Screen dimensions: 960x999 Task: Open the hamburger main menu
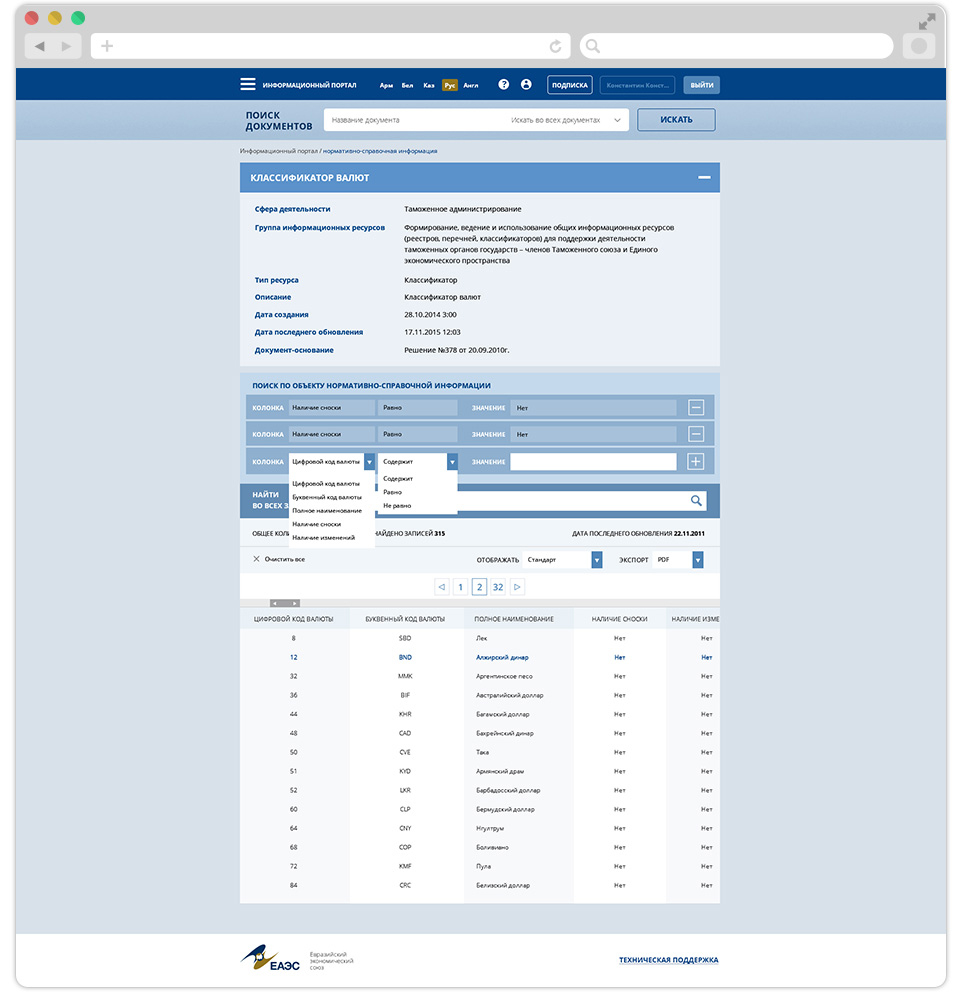pos(248,84)
